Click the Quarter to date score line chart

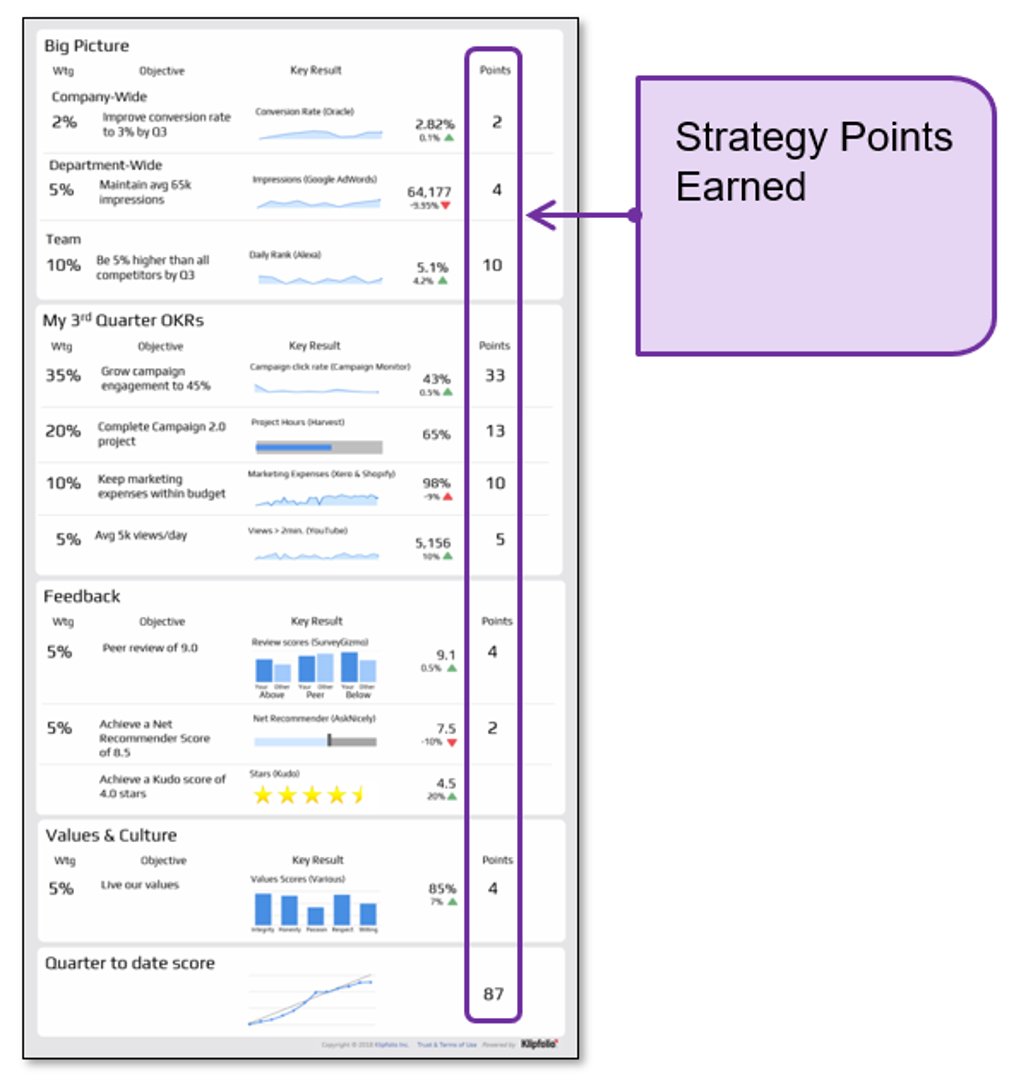[310, 1000]
